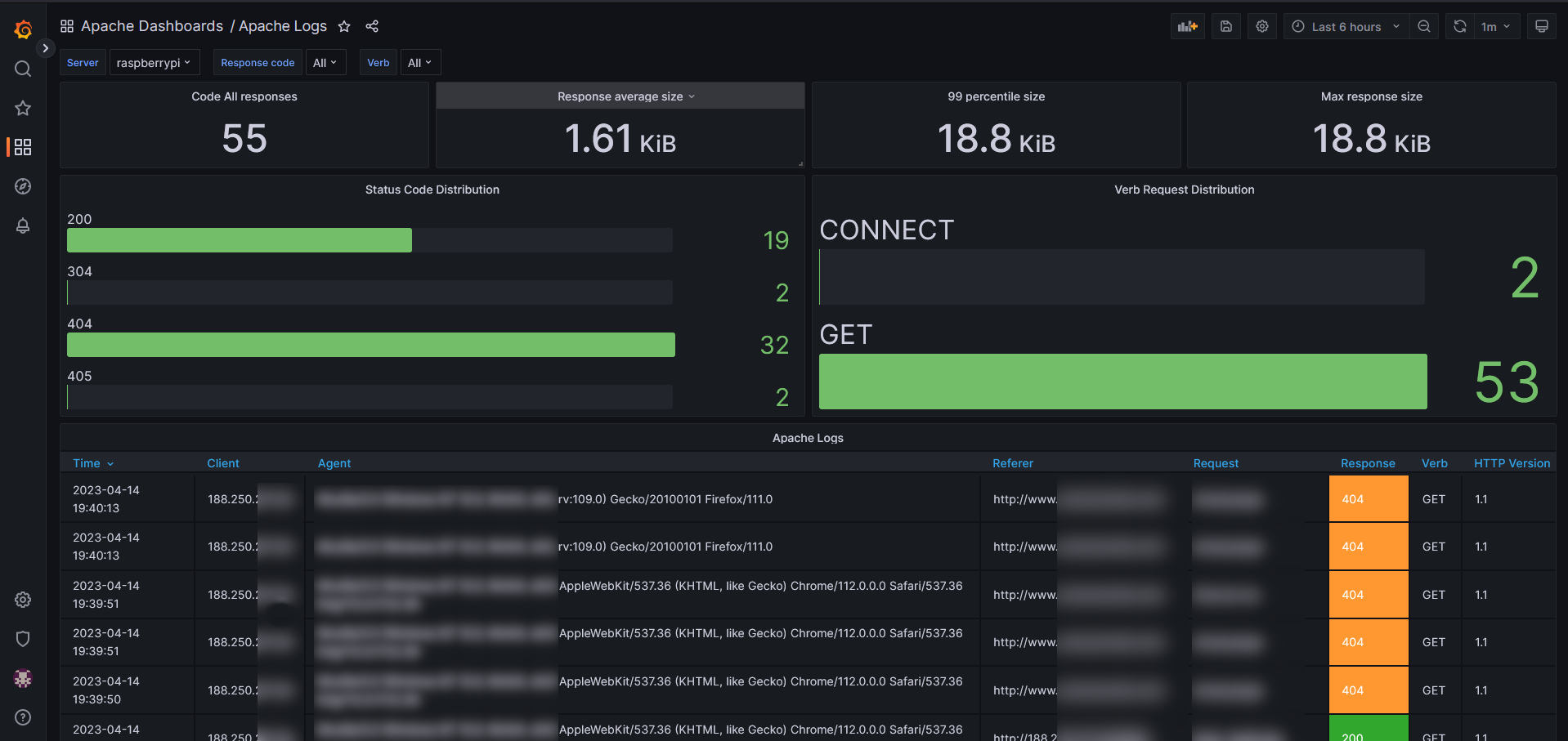Open Alerting bell icon
This screenshot has width=1568, height=741.
click(23, 226)
